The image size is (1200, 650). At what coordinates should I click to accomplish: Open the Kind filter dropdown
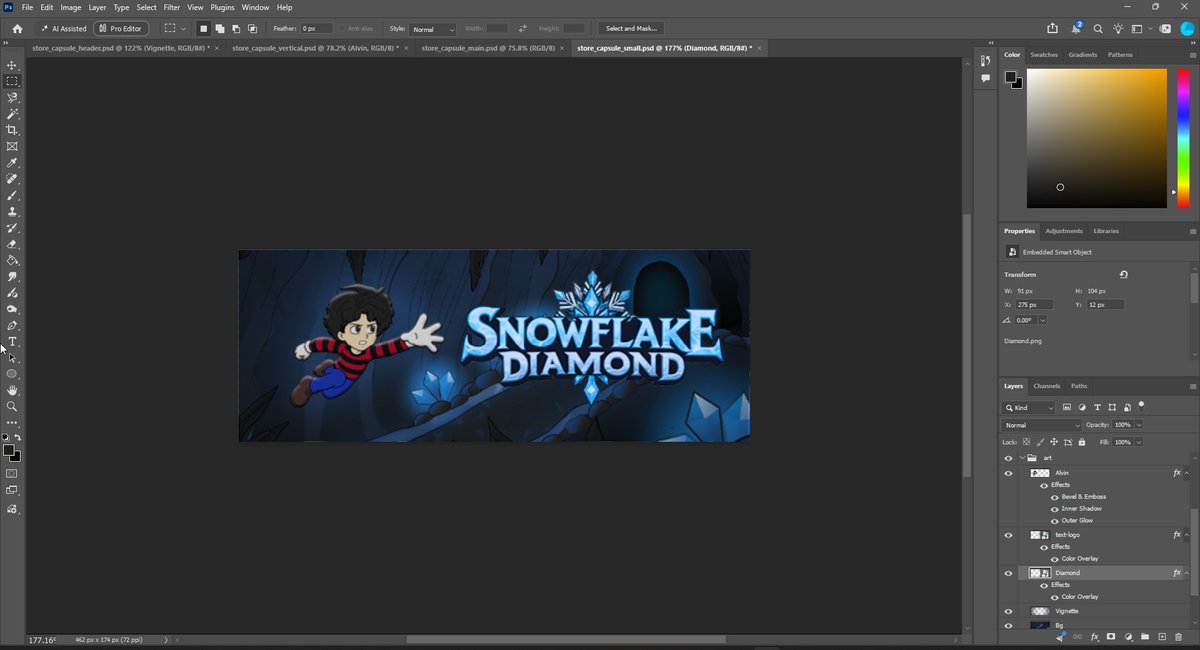click(1029, 408)
